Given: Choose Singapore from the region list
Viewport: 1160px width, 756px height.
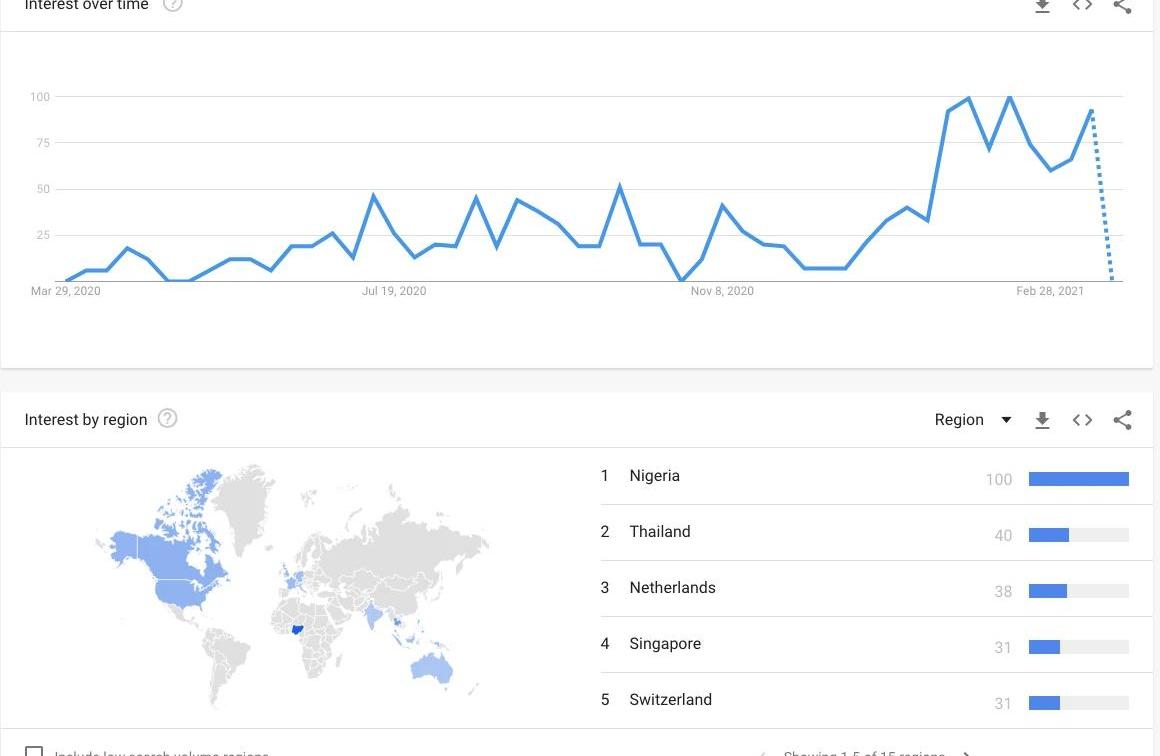Looking at the screenshot, I should tap(665, 644).
